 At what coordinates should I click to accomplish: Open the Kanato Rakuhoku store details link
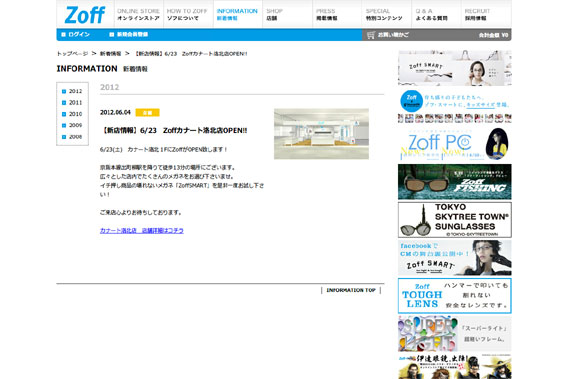point(142,231)
